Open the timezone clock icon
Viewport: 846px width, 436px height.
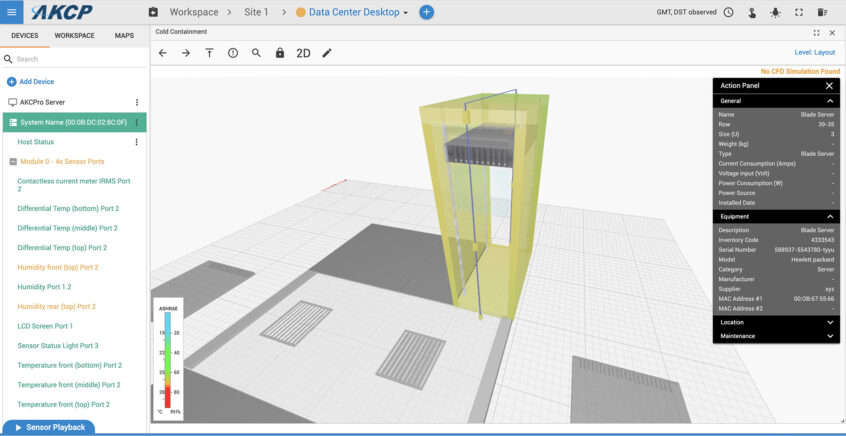click(x=728, y=12)
